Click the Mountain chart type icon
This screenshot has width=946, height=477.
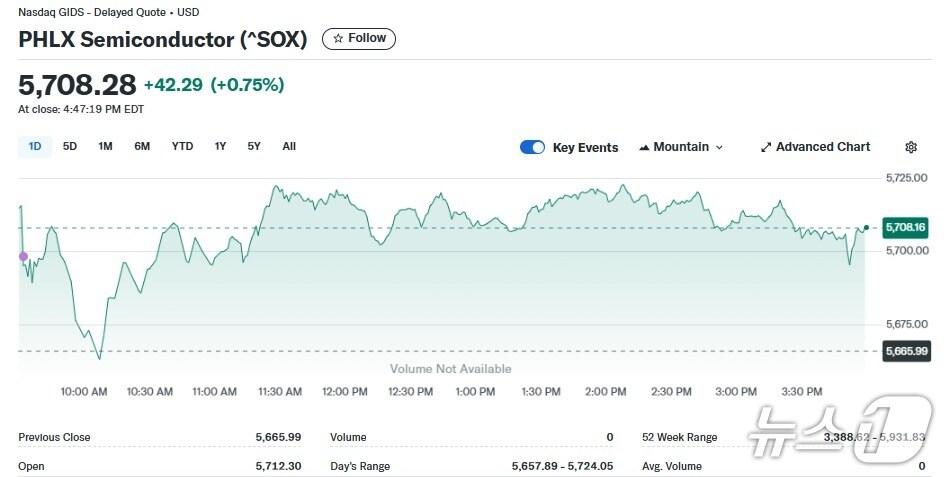[x=644, y=147]
